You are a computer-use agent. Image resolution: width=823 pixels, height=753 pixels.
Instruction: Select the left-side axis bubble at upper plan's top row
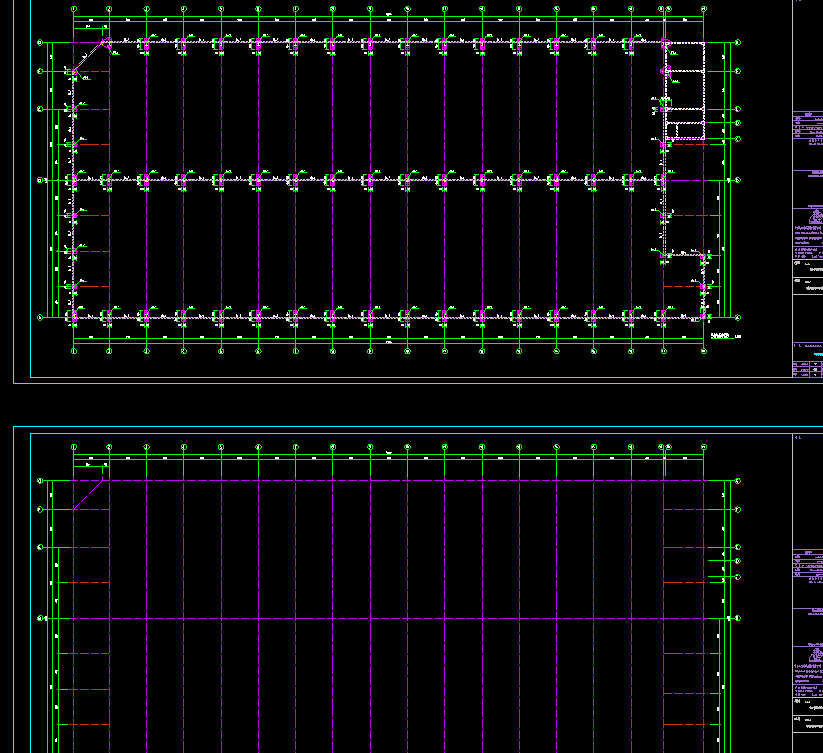point(40,43)
